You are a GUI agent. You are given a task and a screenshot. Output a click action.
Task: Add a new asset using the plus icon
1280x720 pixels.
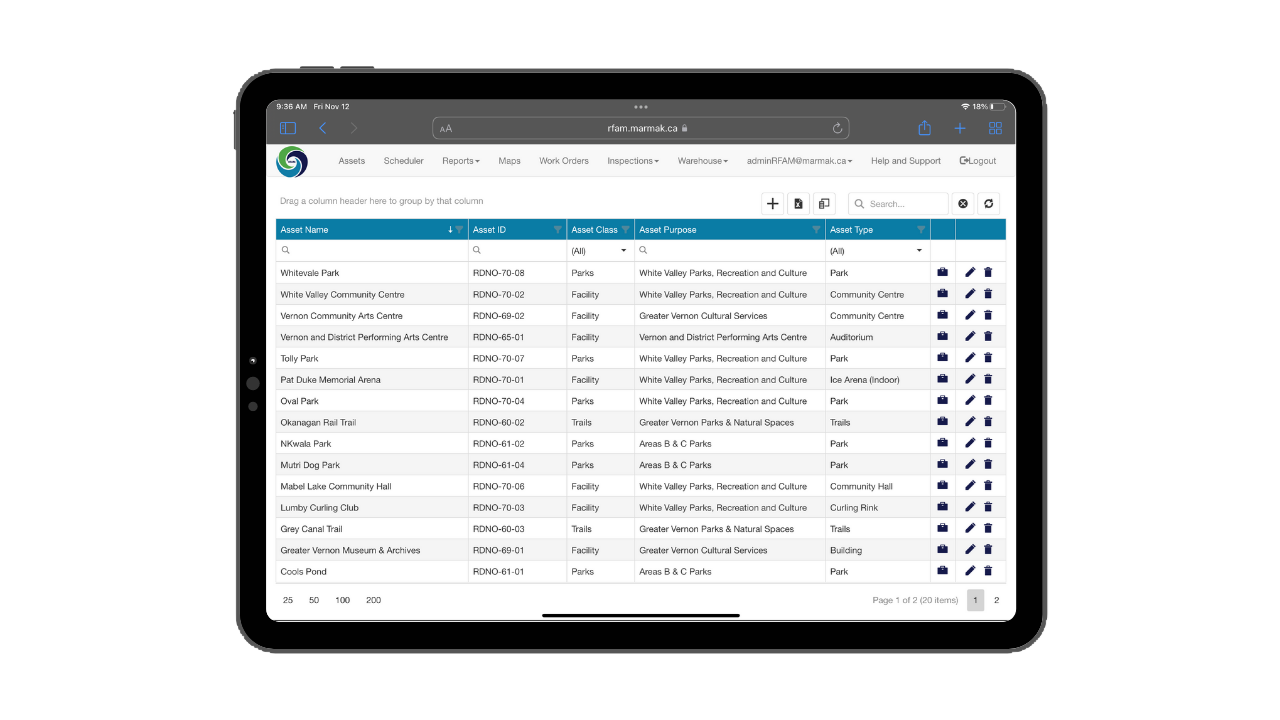click(772, 203)
